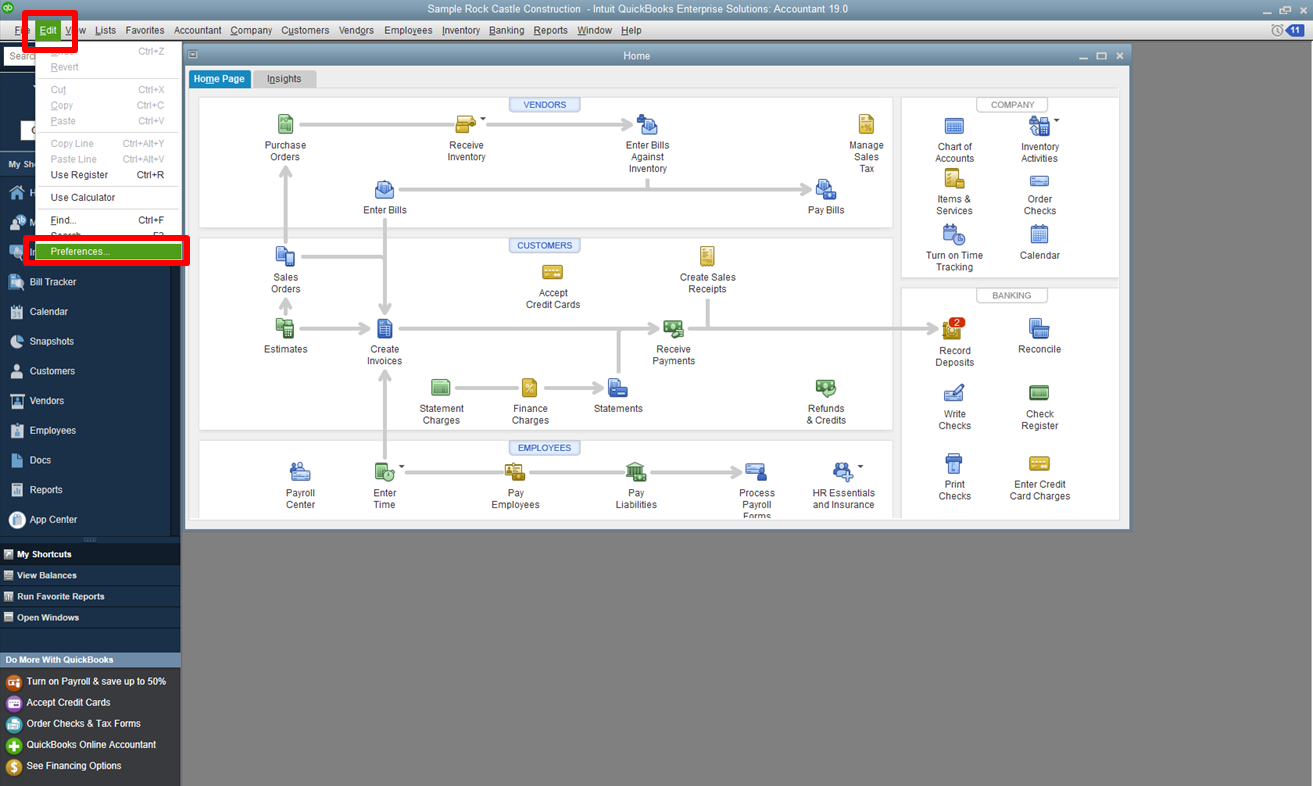Open the Sales Orders icon
1313x786 pixels.
point(285,257)
